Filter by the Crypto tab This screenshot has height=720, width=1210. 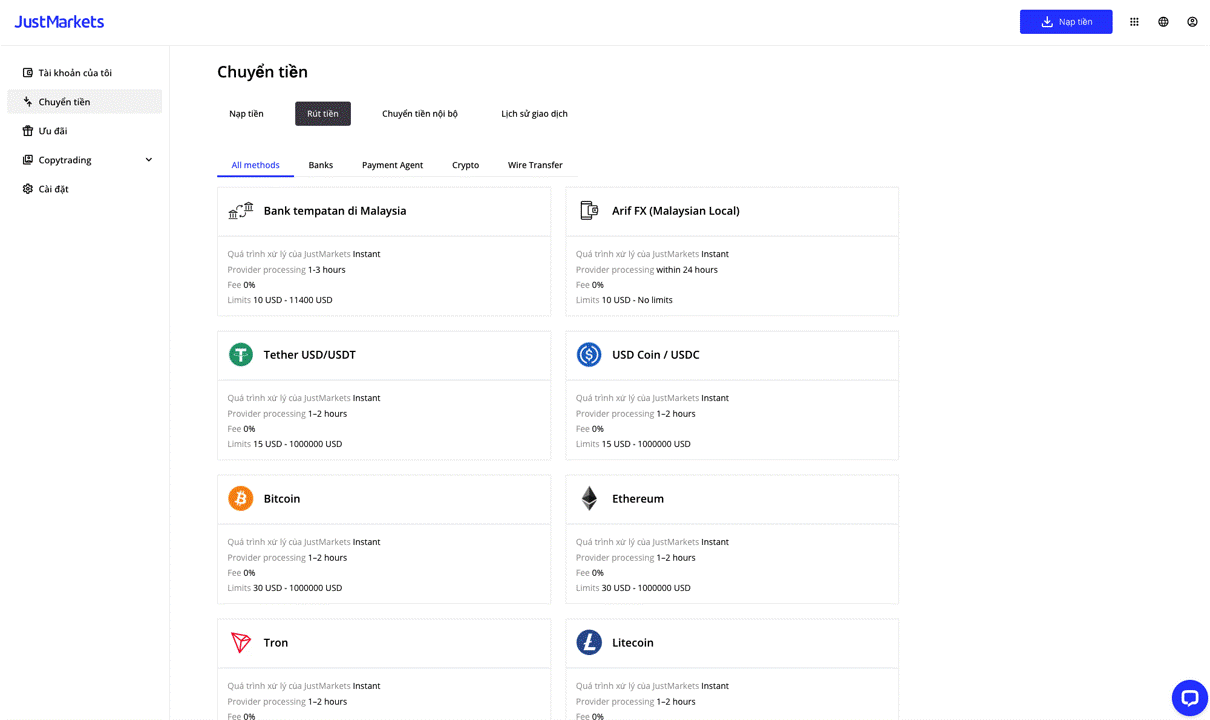coord(465,165)
